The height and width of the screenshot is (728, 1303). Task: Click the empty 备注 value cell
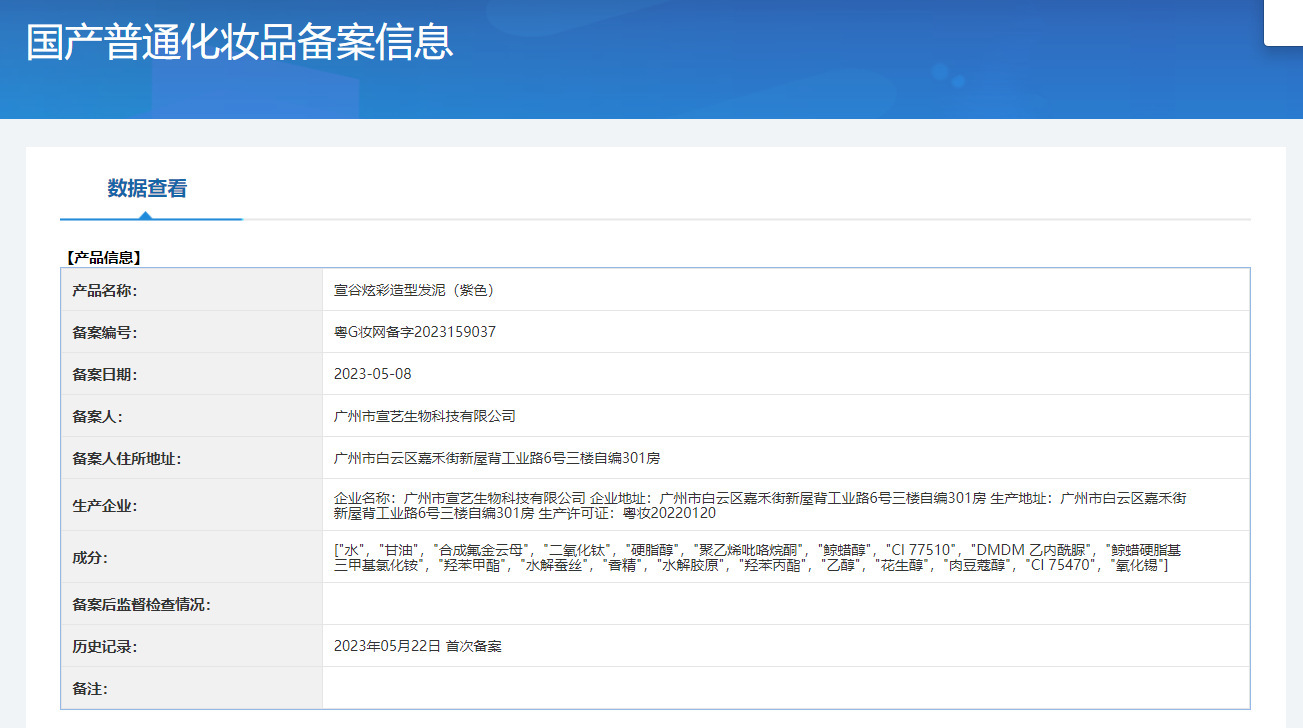(x=785, y=688)
